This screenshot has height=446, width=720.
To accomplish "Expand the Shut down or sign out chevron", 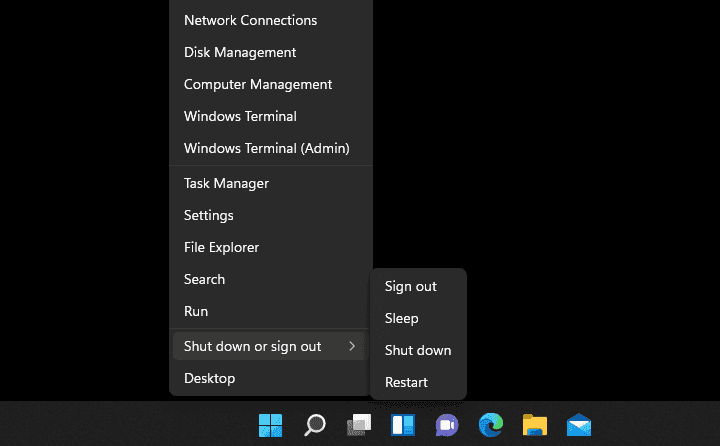I will click(x=352, y=346).
